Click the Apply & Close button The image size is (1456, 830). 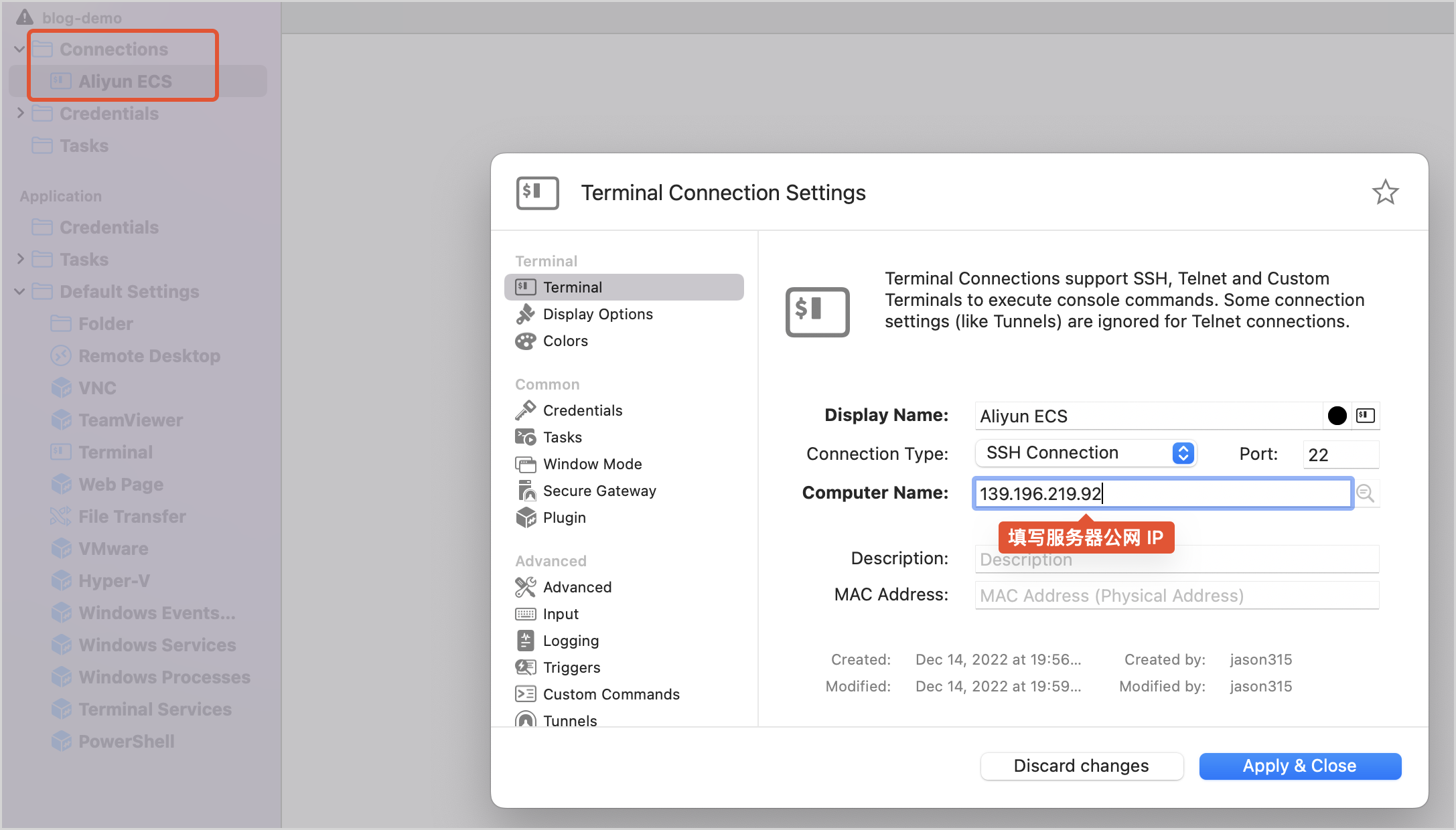point(1299,766)
